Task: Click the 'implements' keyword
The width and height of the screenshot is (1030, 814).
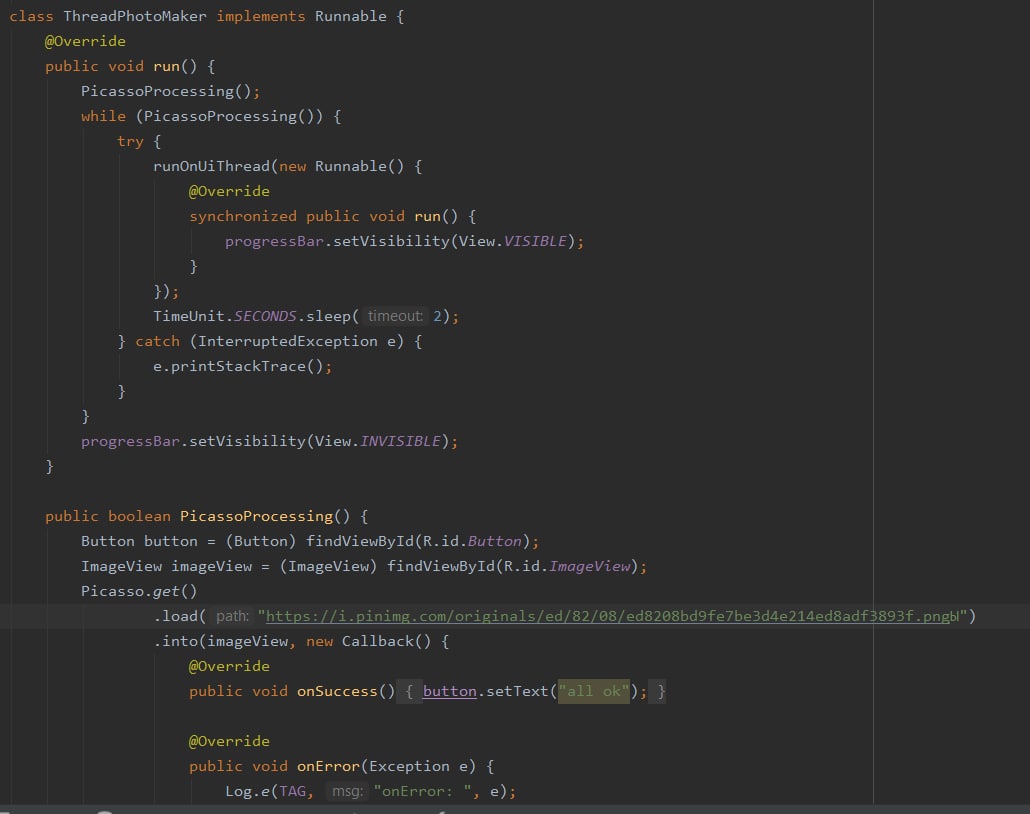Action: click(x=261, y=16)
